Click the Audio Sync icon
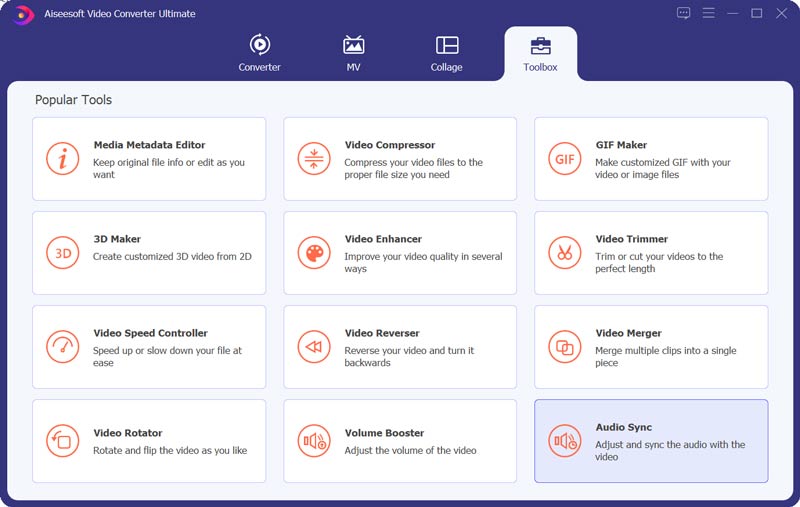This screenshot has width=800, height=507. point(564,441)
